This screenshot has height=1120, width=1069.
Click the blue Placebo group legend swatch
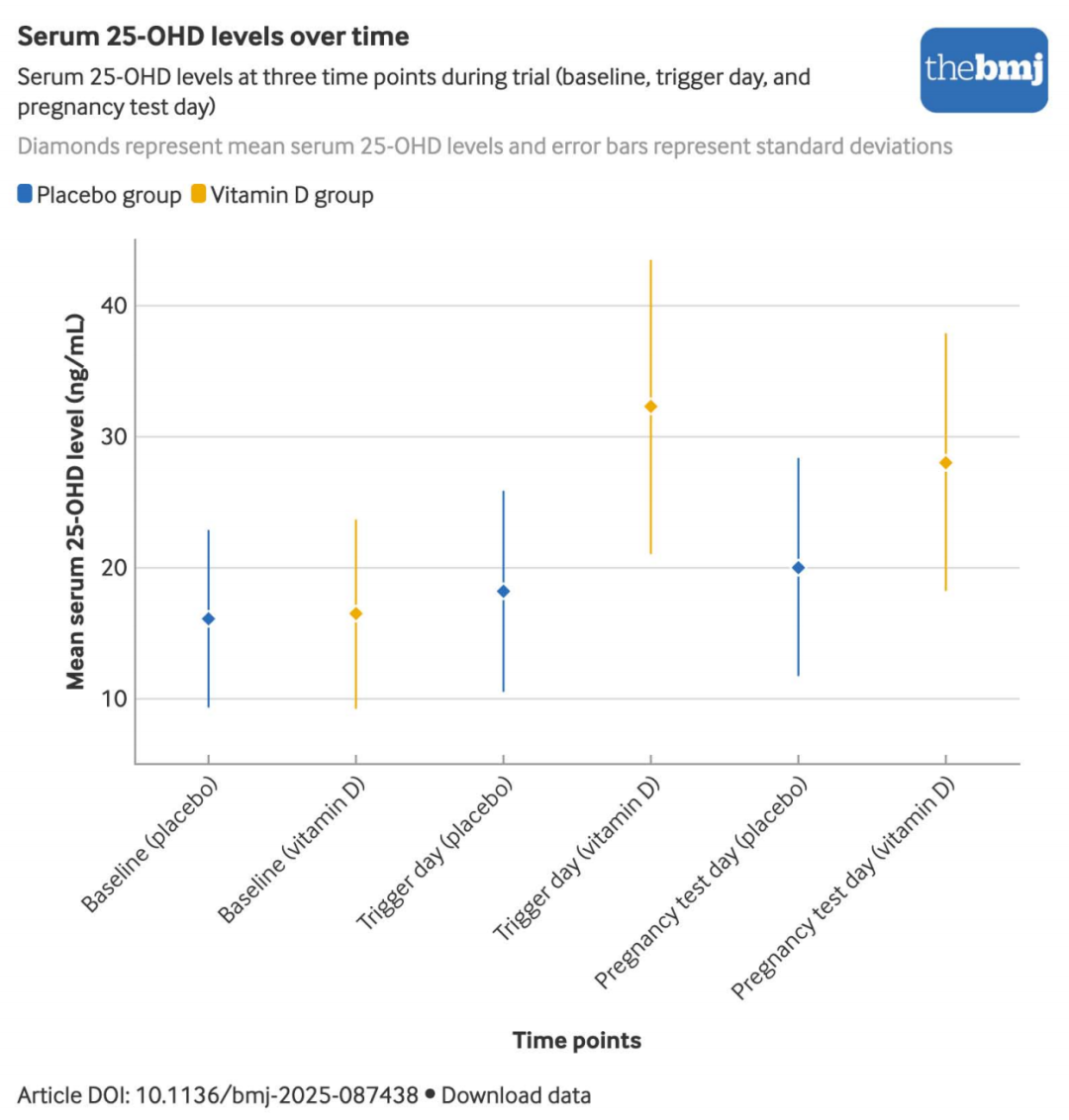coord(25,194)
